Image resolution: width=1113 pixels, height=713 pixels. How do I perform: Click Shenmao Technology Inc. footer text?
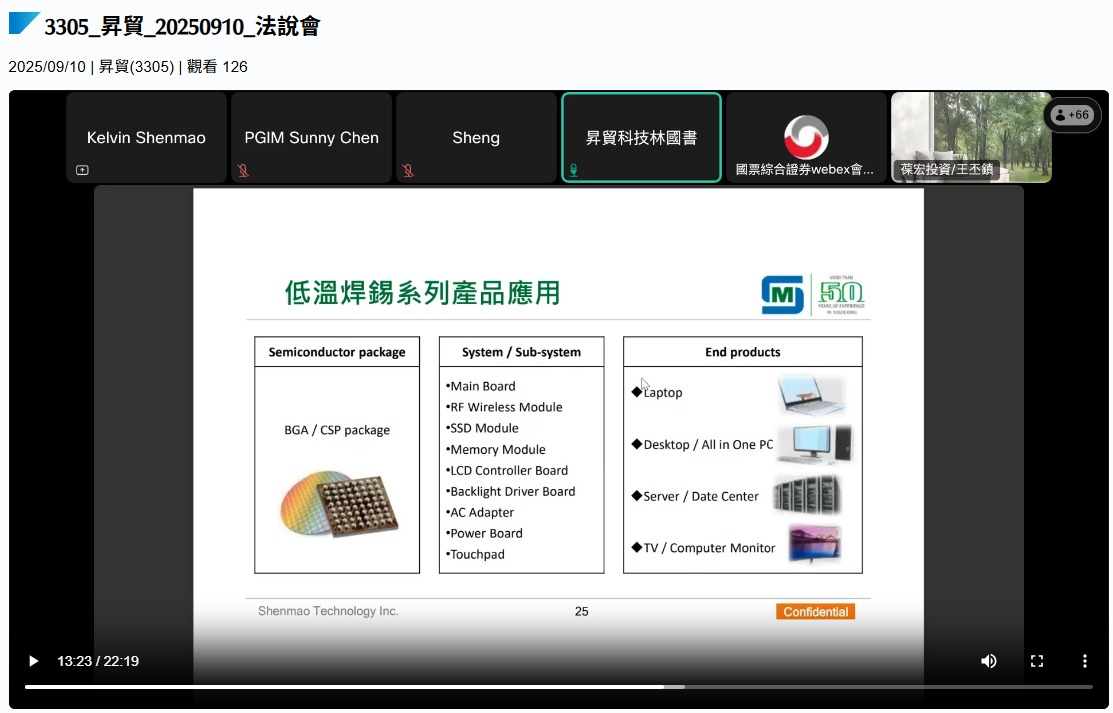click(328, 611)
